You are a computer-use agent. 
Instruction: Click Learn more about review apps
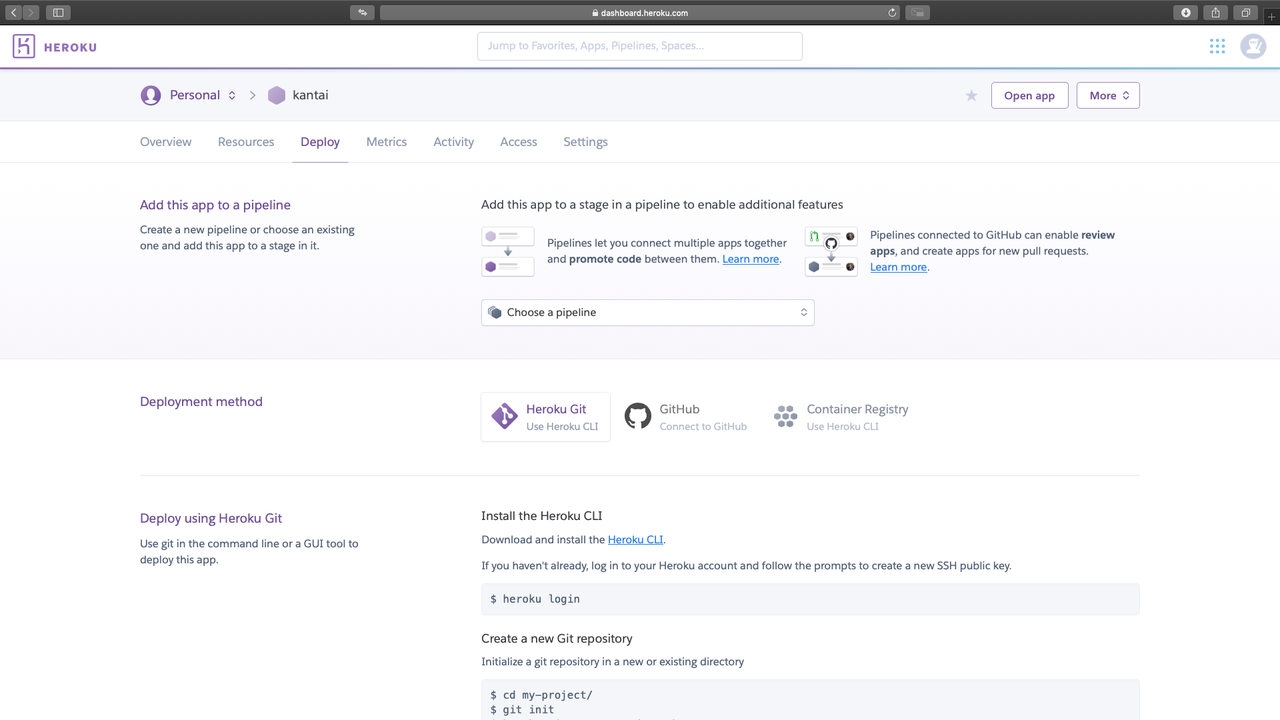pos(898,267)
